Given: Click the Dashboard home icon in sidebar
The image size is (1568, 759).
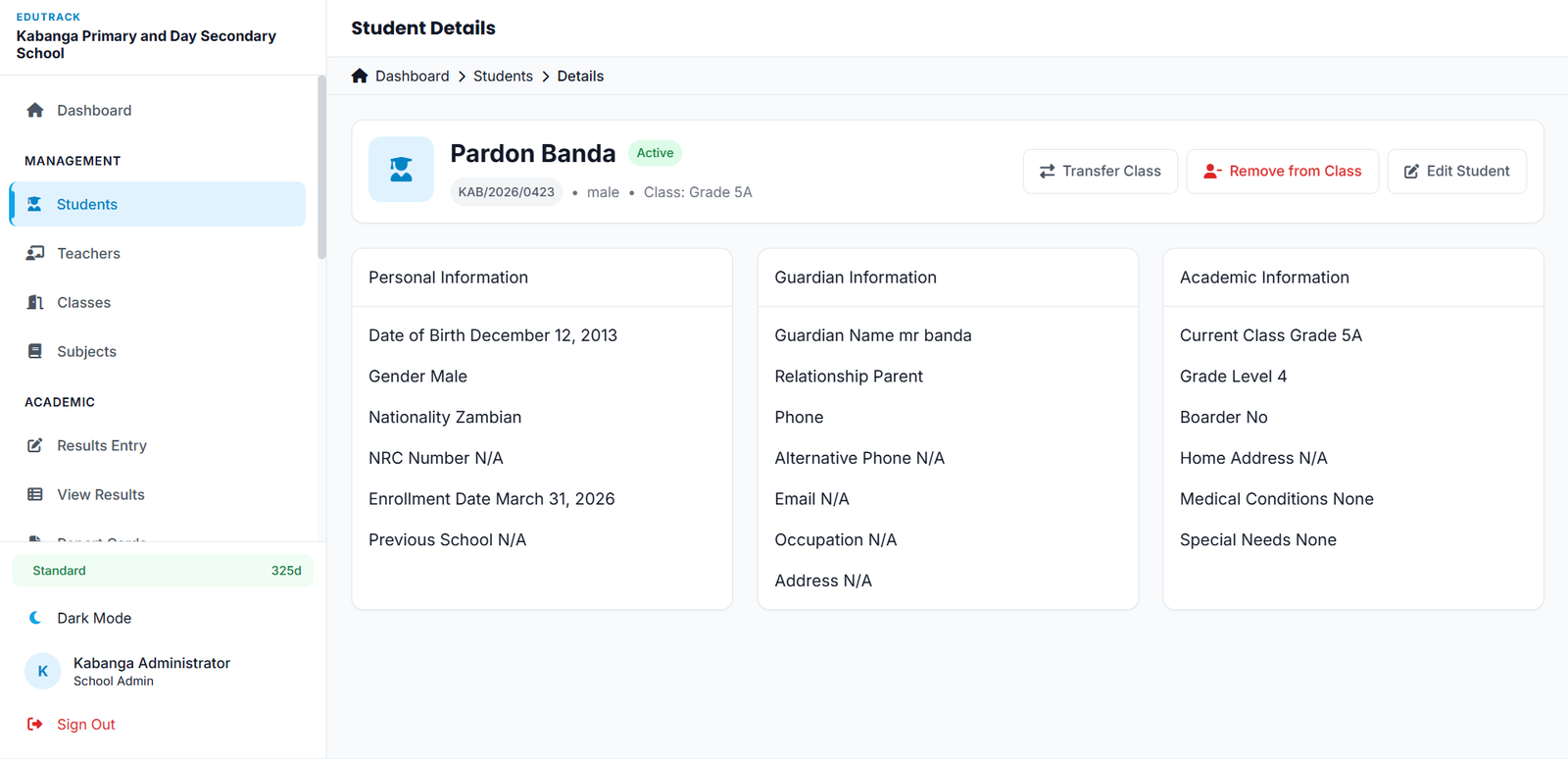Looking at the screenshot, I should [35, 110].
